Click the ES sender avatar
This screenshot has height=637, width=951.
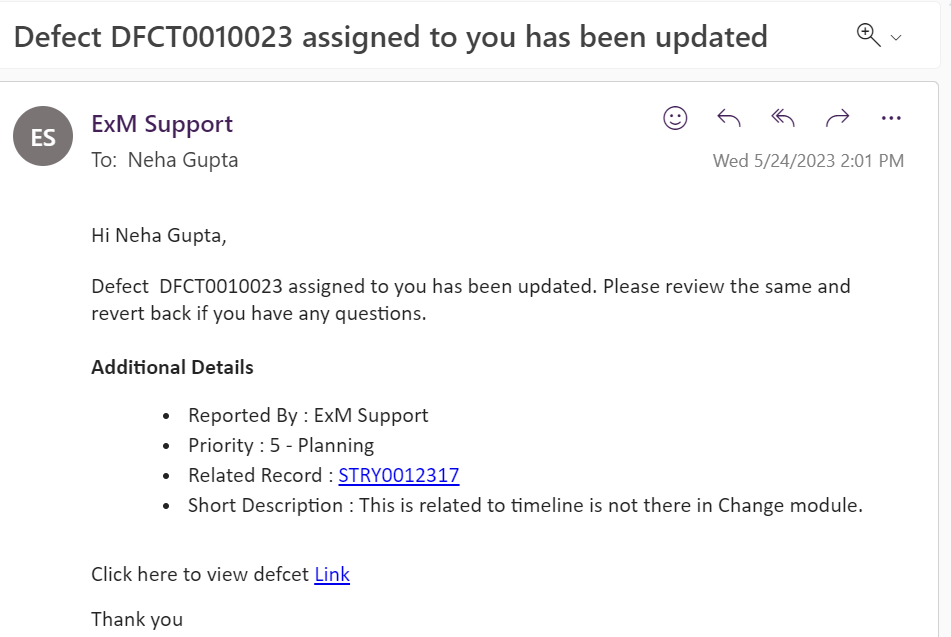(x=43, y=136)
